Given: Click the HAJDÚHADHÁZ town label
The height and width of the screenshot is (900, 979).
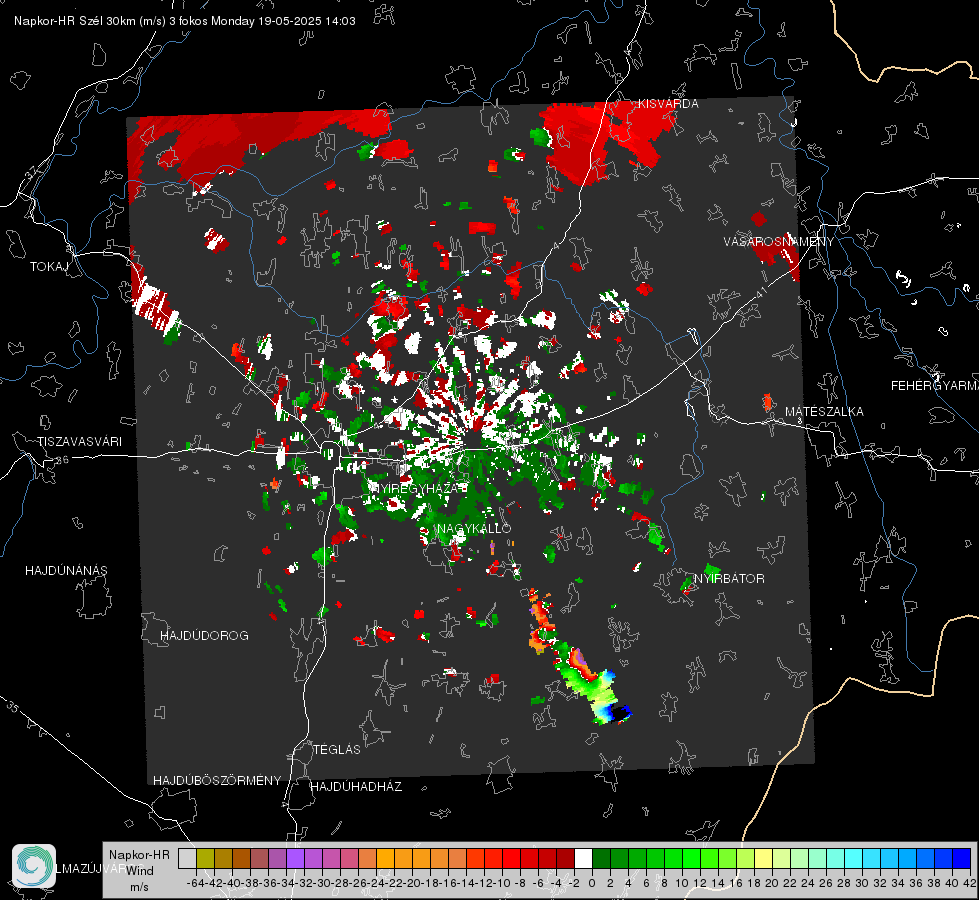Looking at the screenshot, I should (x=356, y=786).
